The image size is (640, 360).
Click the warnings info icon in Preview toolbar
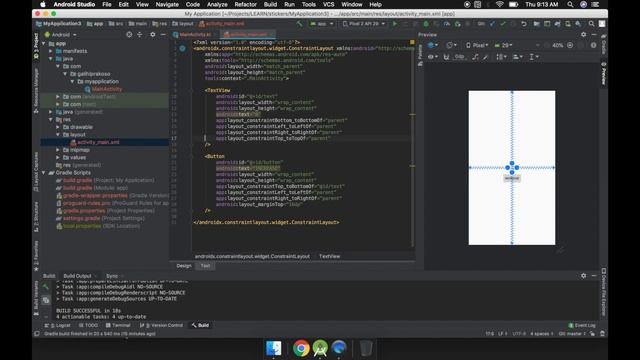tap(593, 45)
